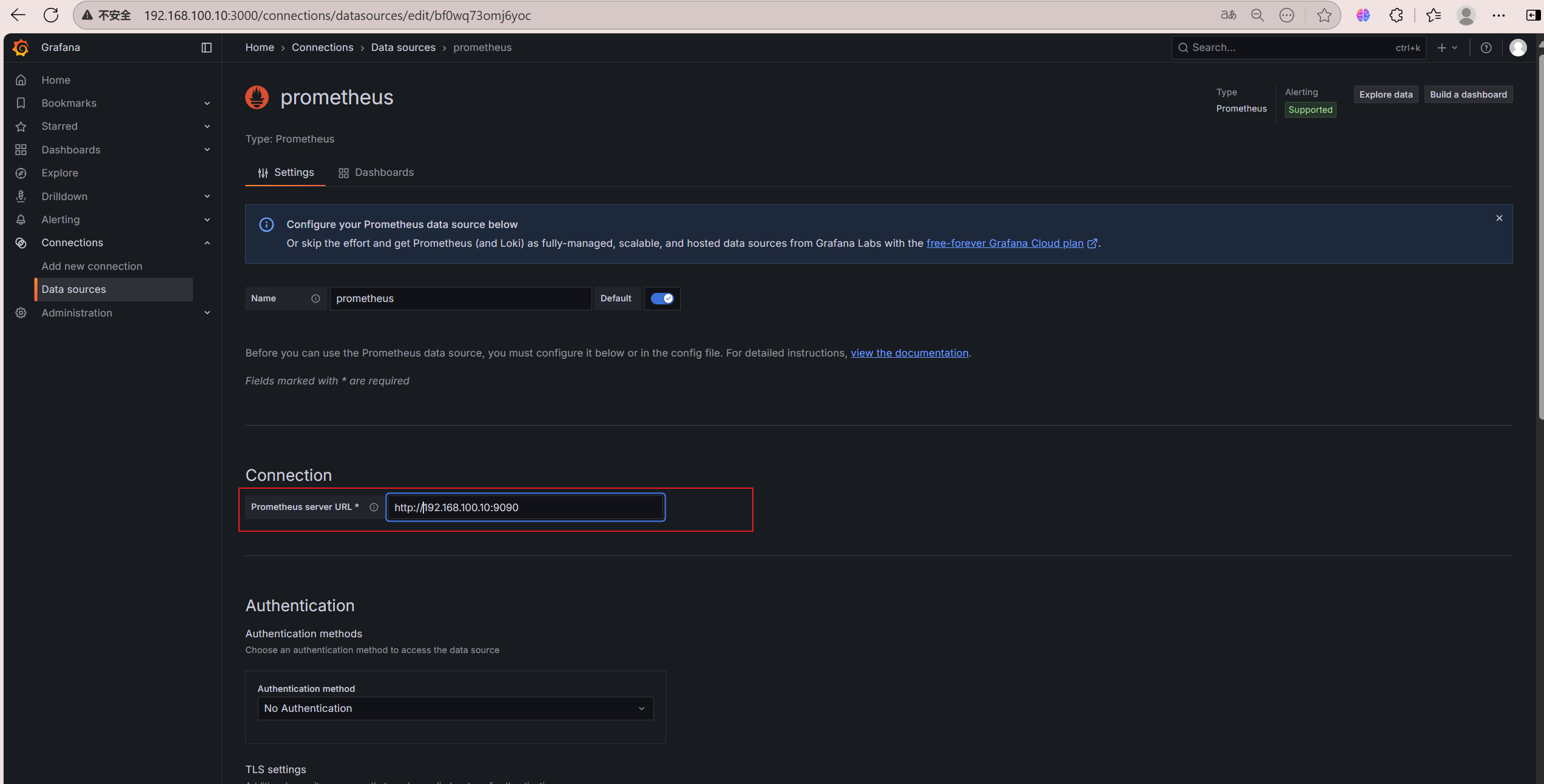
Task: Go to Home breadcrumb link
Action: [260, 47]
